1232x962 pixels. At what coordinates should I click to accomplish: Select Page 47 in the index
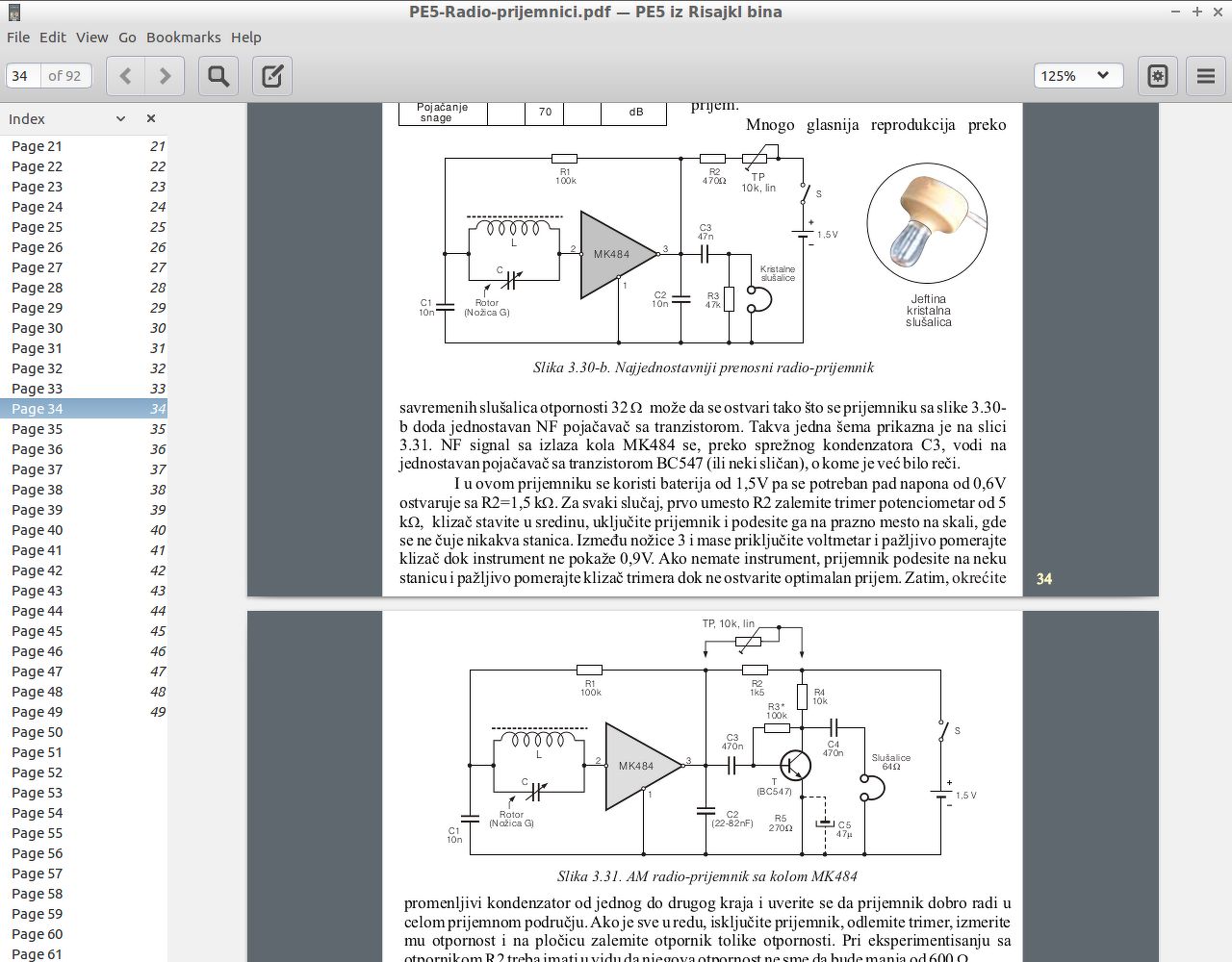[x=84, y=671]
